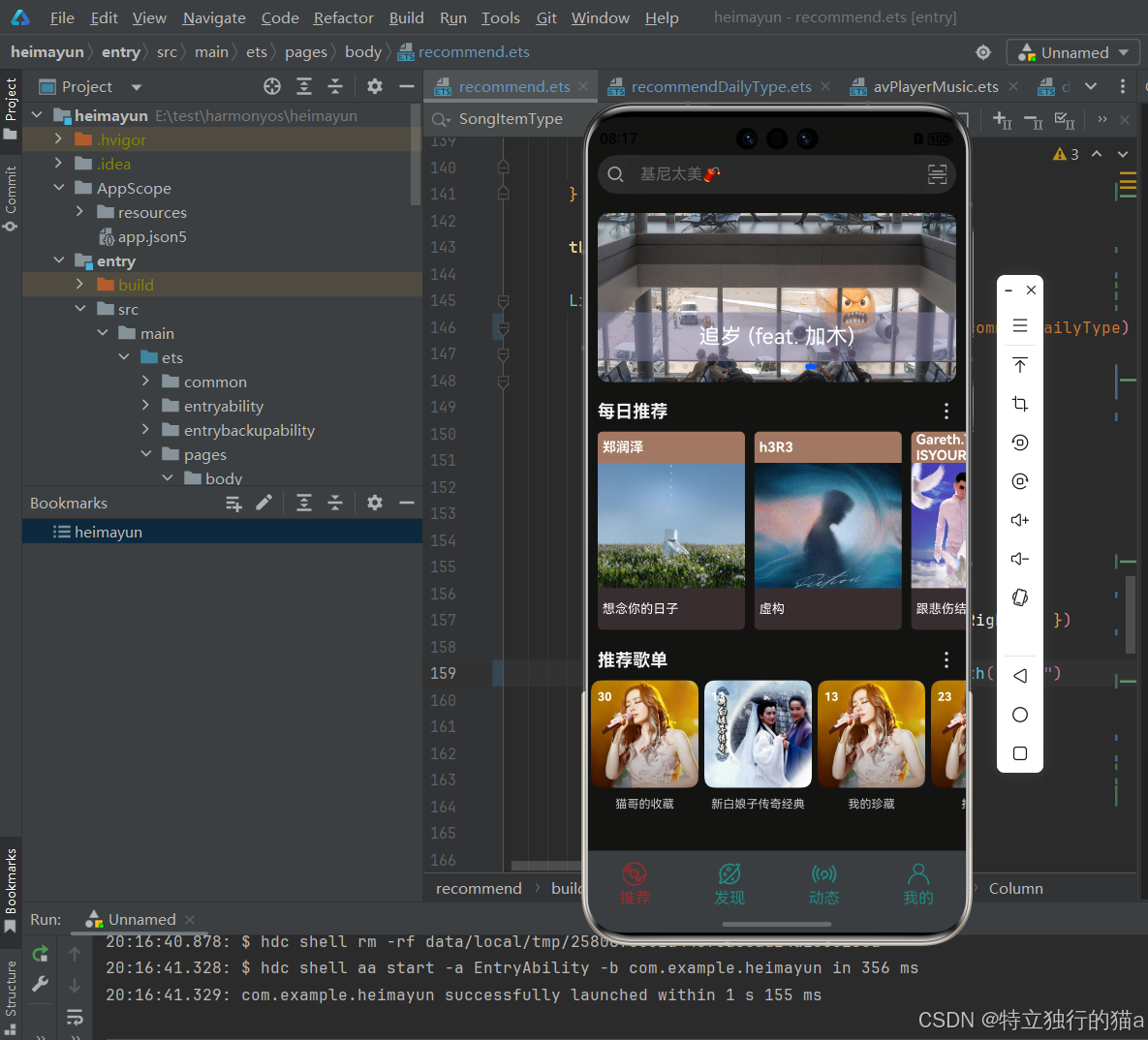Image resolution: width=1148 pixels, height=1040 pixels.
Task: Open more options next to 每日推荐
Action: (946, 412)
